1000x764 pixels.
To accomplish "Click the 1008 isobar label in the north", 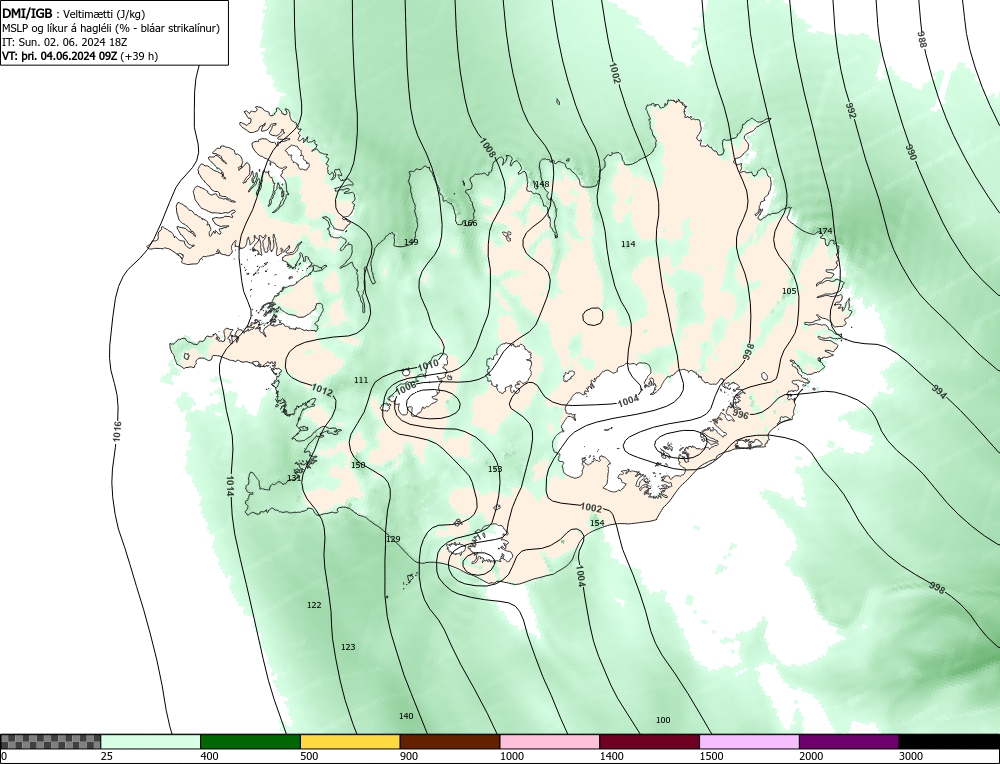I will [488, 147].
